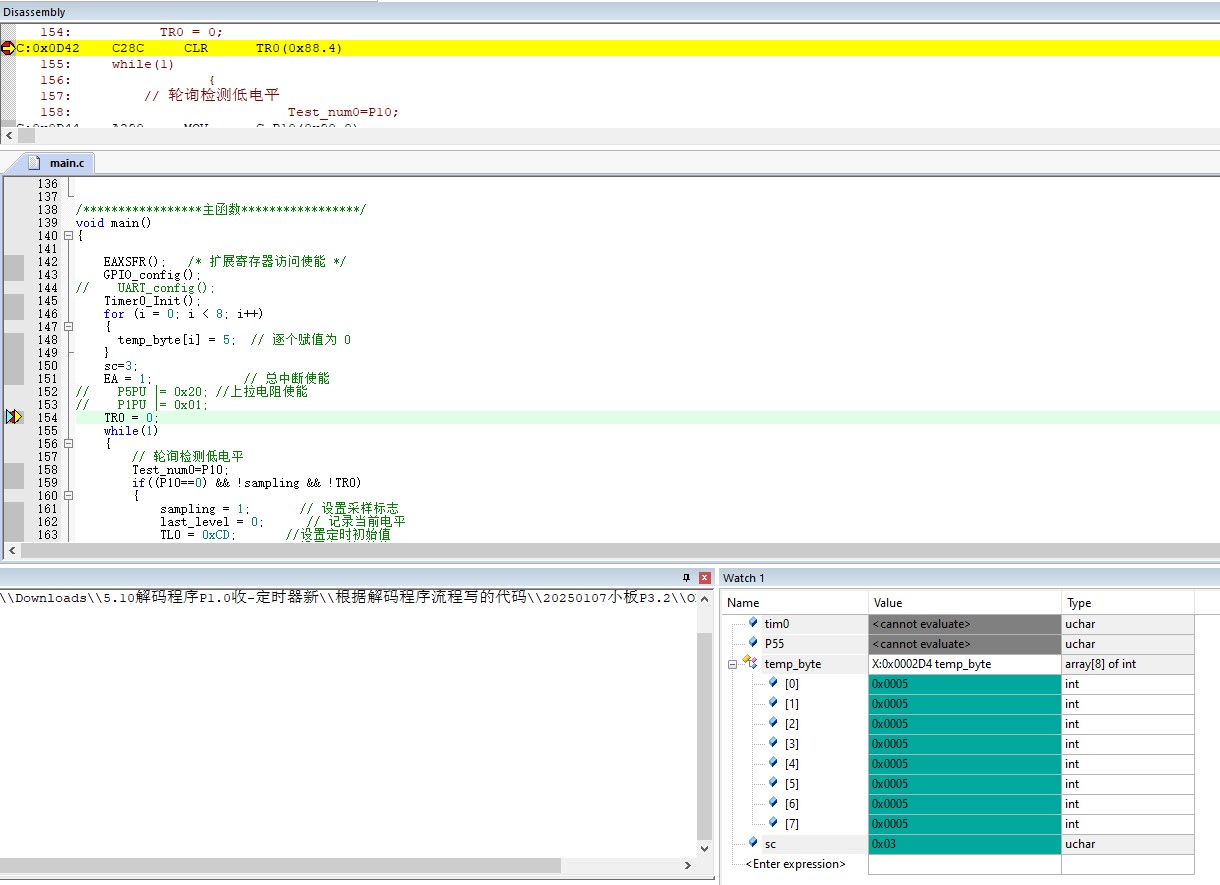Collapse the for-loop fold at line 147
This screenshot has height=885, width=1220.
68,327
